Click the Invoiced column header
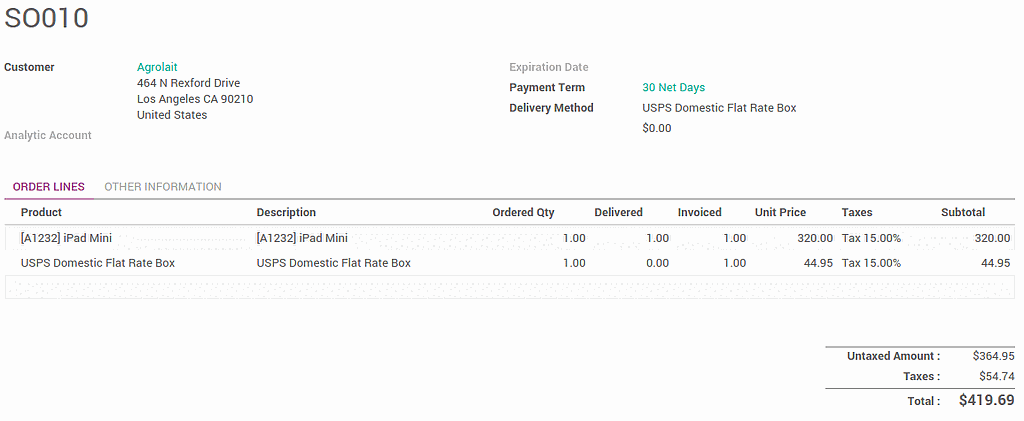Screen dimensions: 1024x421 699,212
